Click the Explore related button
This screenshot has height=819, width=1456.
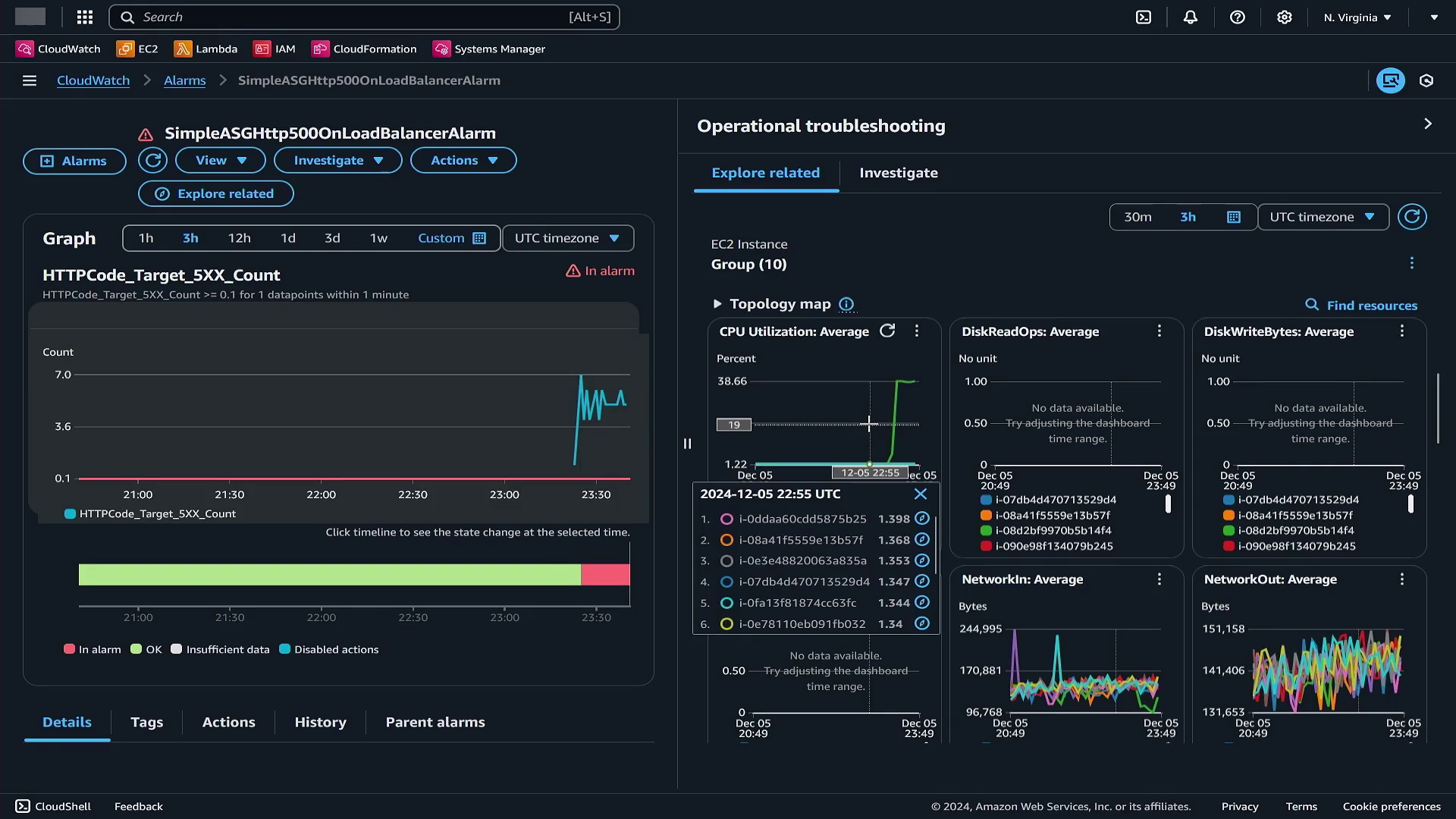(x=216, y=193)
